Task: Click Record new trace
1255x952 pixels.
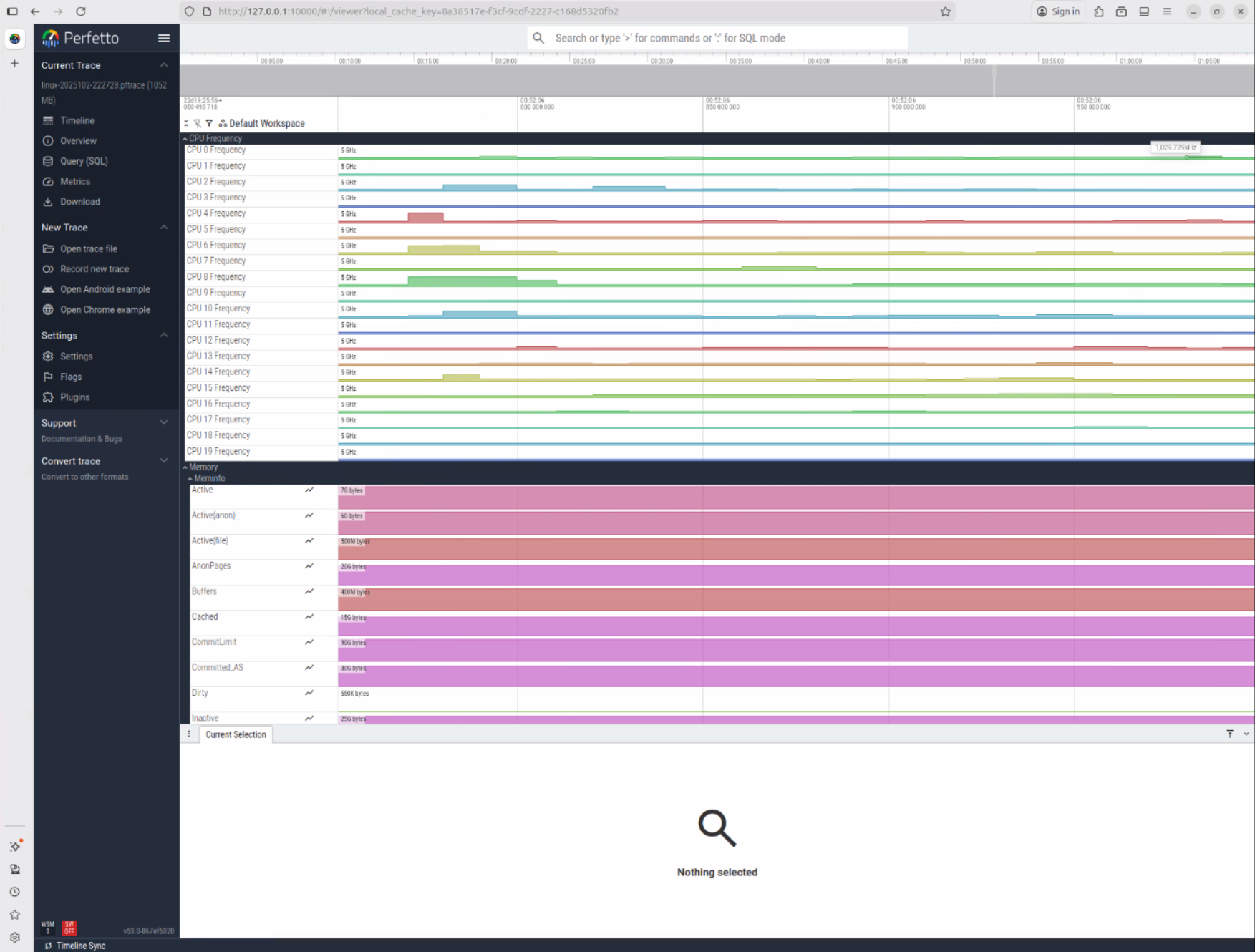Action: coord(95,269)
